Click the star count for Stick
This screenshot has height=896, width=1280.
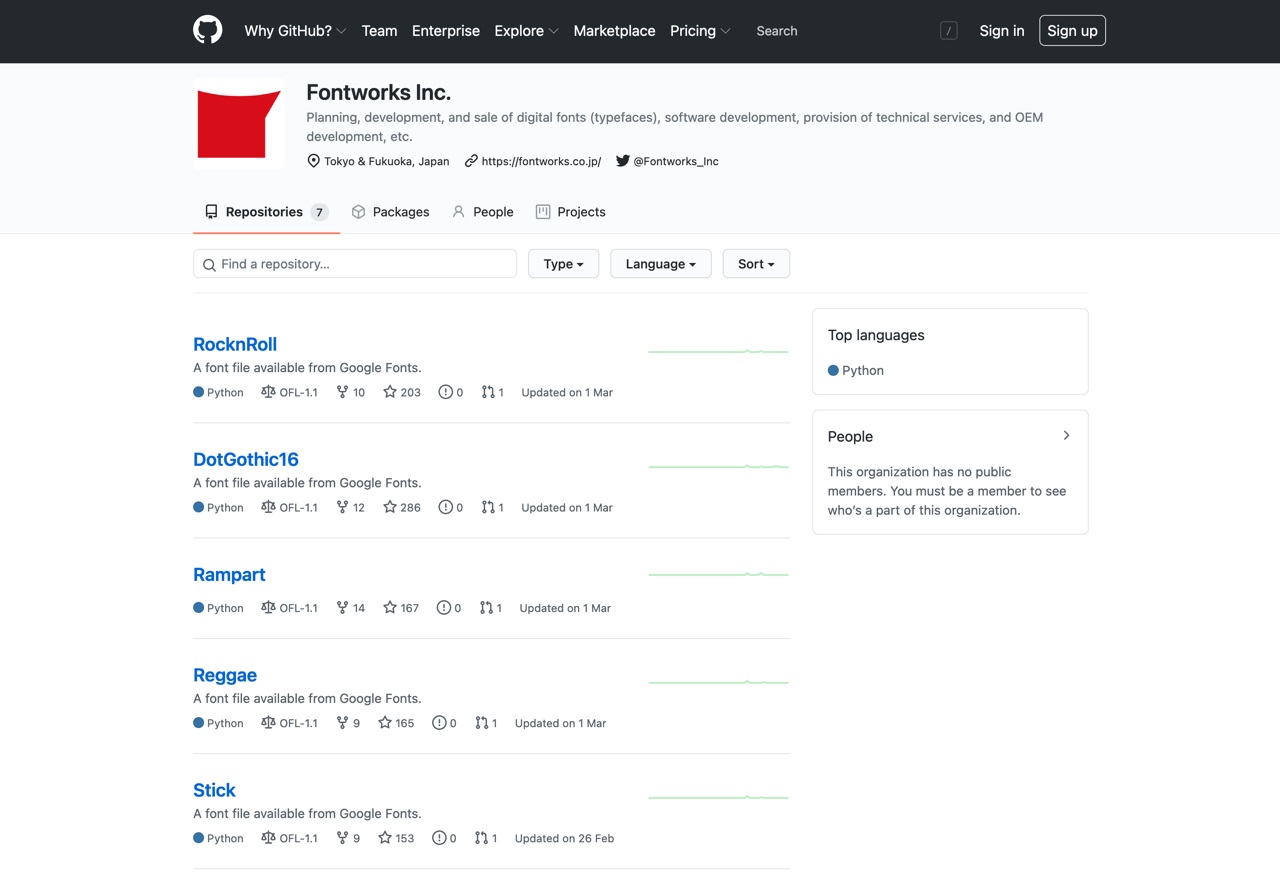[x=396, y=838]
